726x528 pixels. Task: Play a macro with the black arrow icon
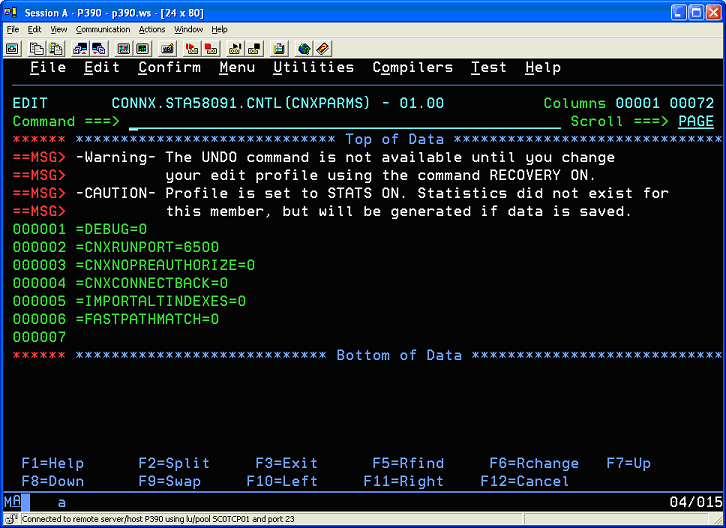point(235,49)
